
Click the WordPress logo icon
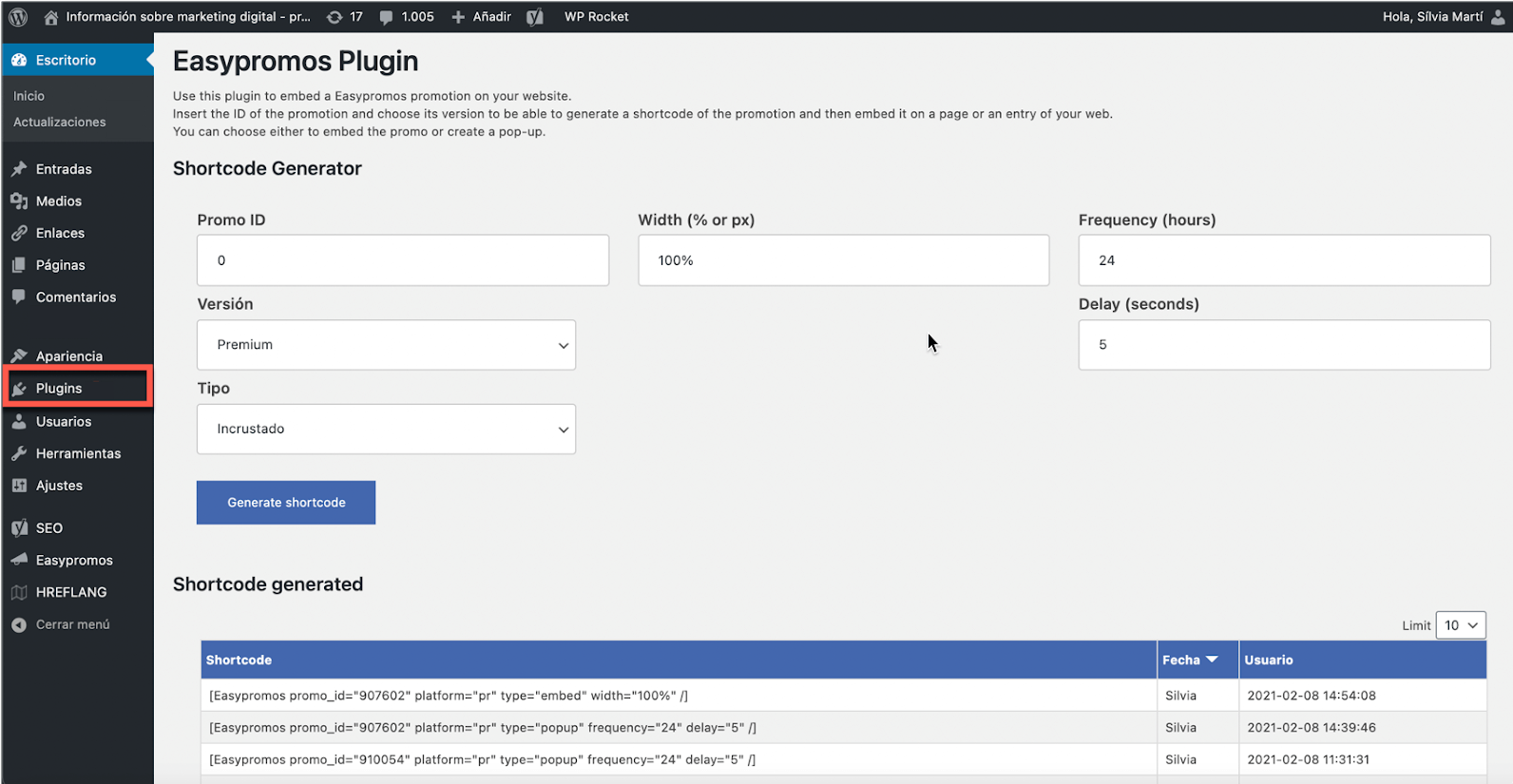click(x=18, y=16)
